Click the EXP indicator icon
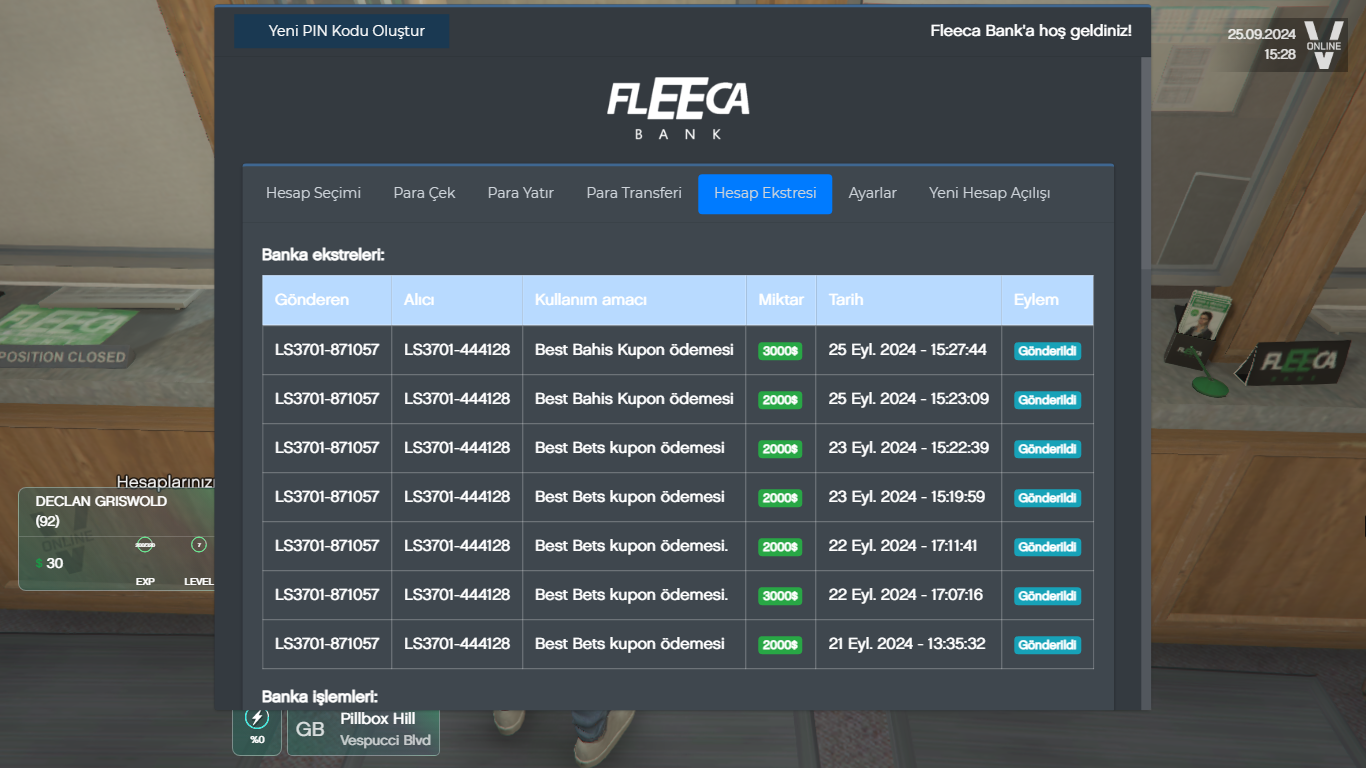Screen dimensions: 1366x768 click(x=145, y=545)
